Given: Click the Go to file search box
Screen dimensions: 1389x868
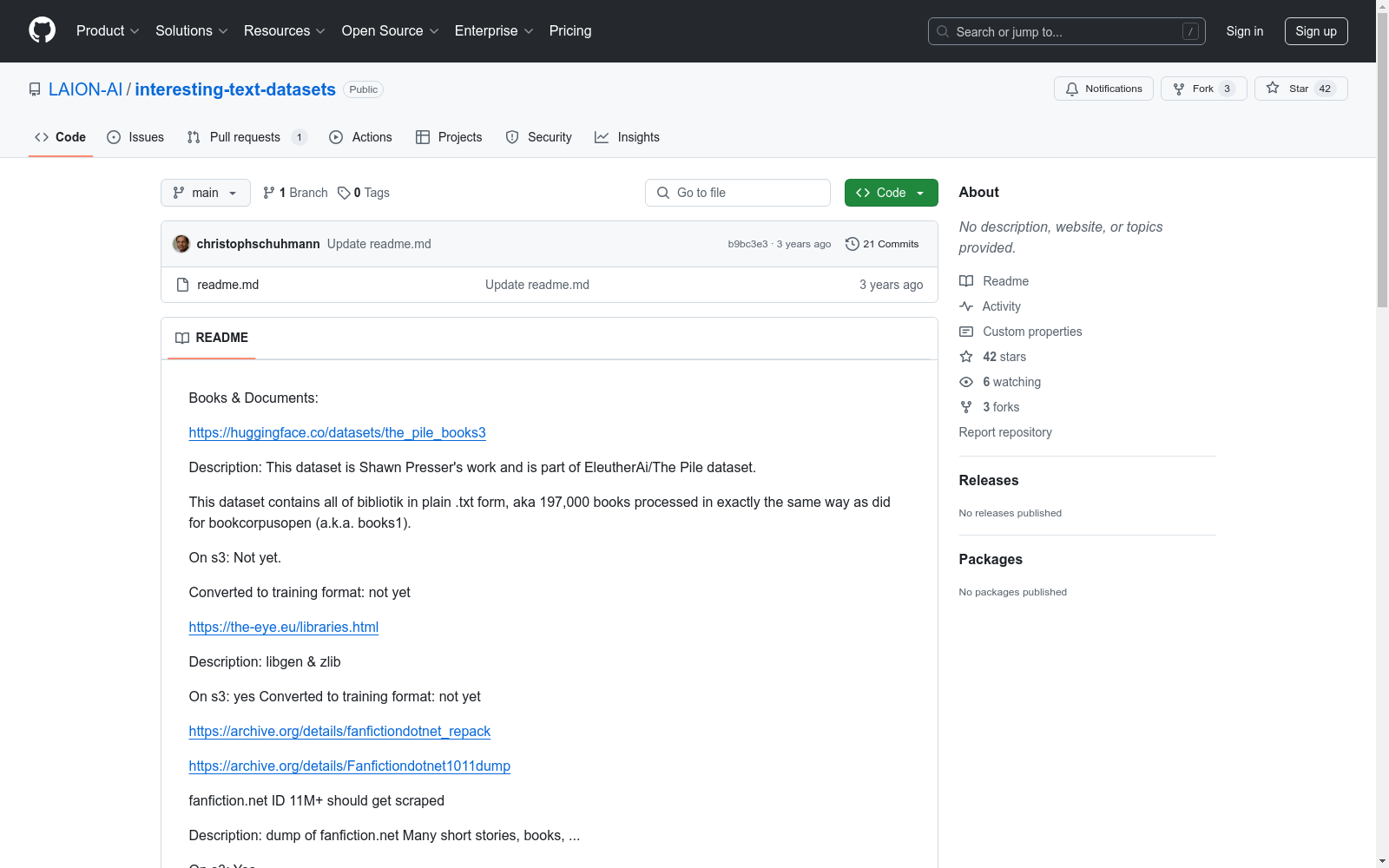Looking at the screenshot, I should (x=738, y=193).
